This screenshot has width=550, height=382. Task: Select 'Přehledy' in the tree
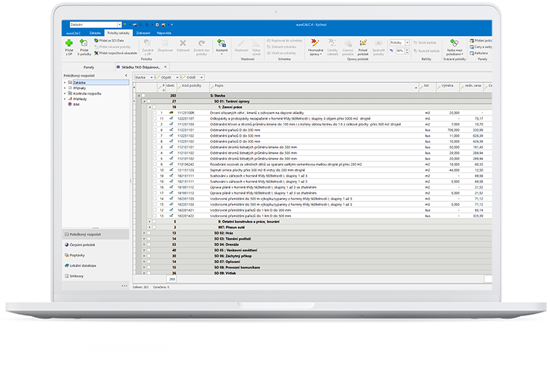(77, 99)
